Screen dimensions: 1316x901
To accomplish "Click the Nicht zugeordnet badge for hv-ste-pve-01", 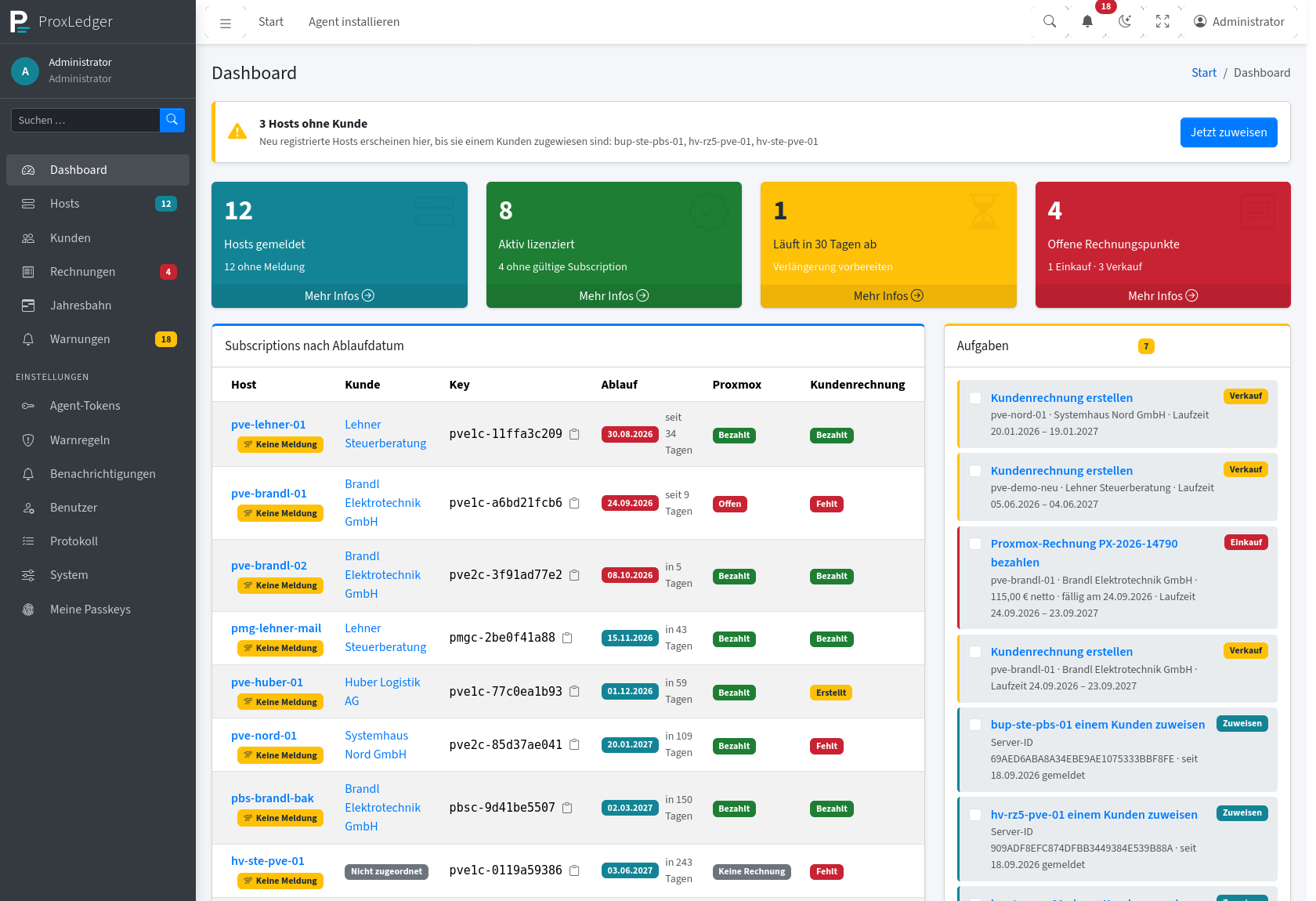I will (x=386, y=871).
